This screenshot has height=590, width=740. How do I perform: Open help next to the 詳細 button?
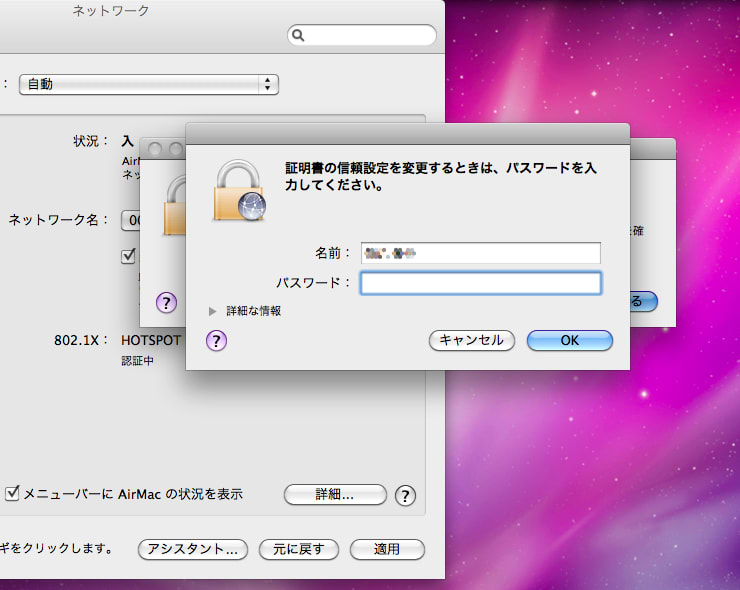point(405,495)
